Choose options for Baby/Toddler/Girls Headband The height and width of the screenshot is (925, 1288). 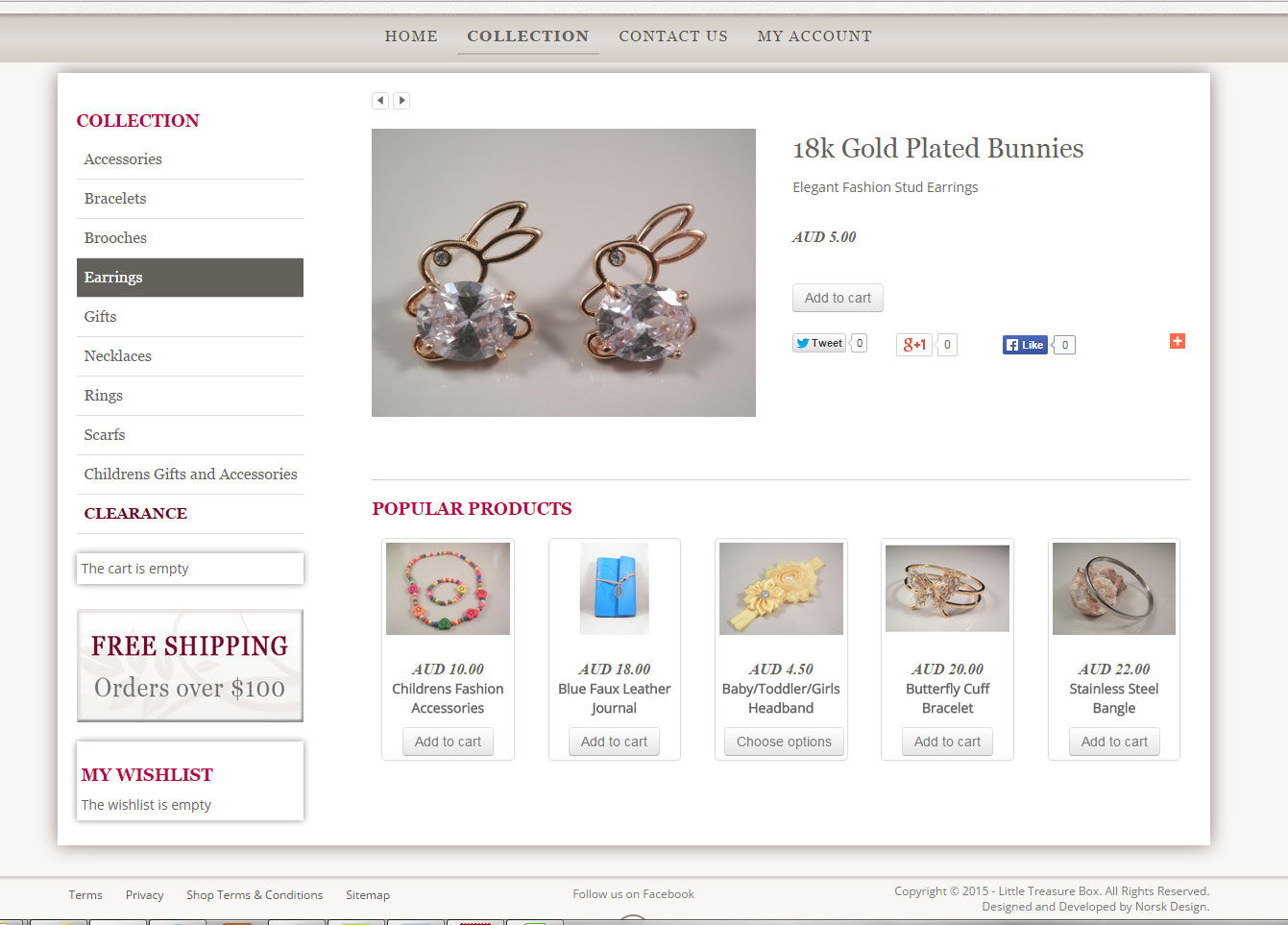click(784, 742)
